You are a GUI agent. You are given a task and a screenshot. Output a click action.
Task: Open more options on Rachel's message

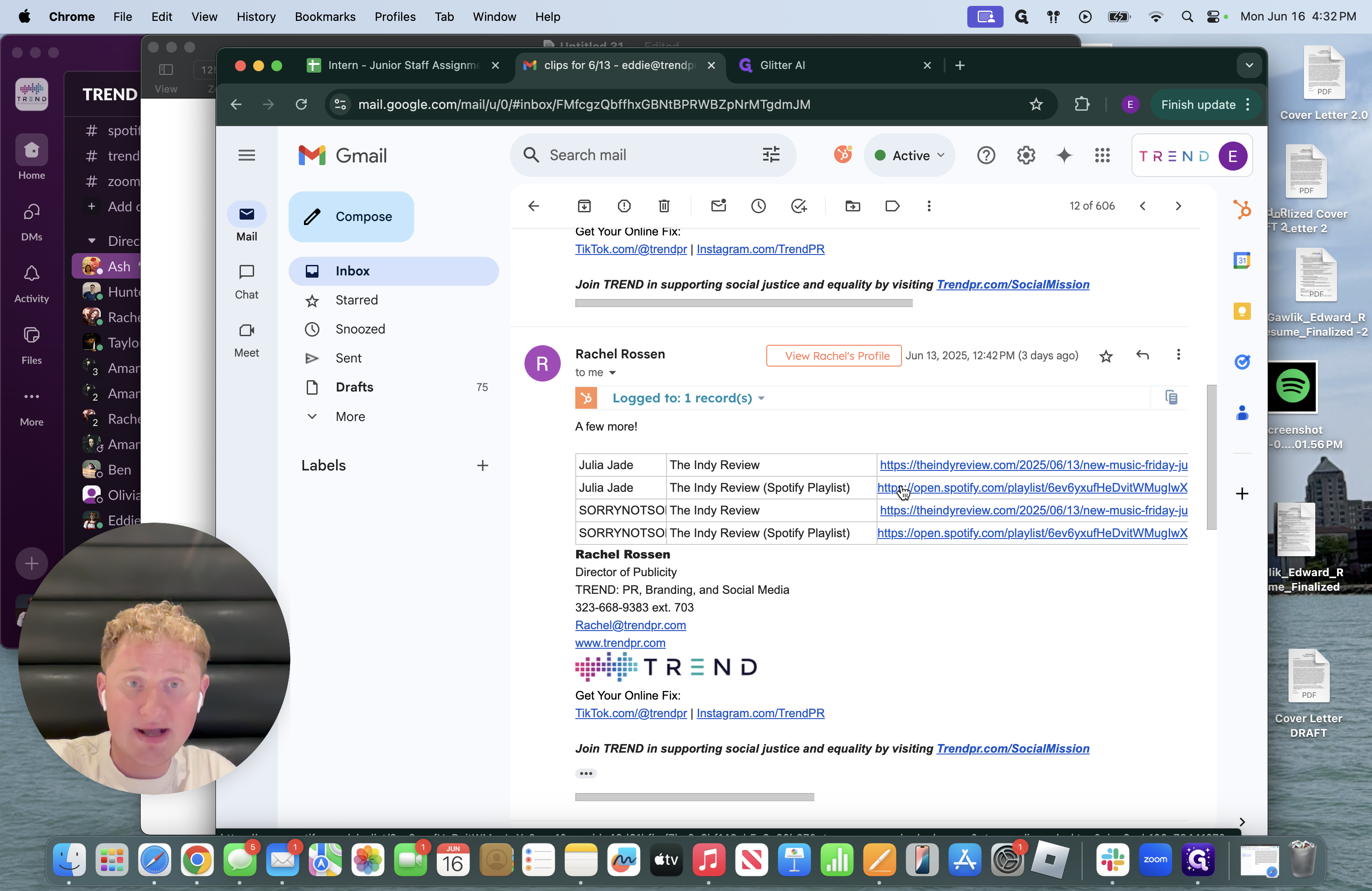point(1178,355)
